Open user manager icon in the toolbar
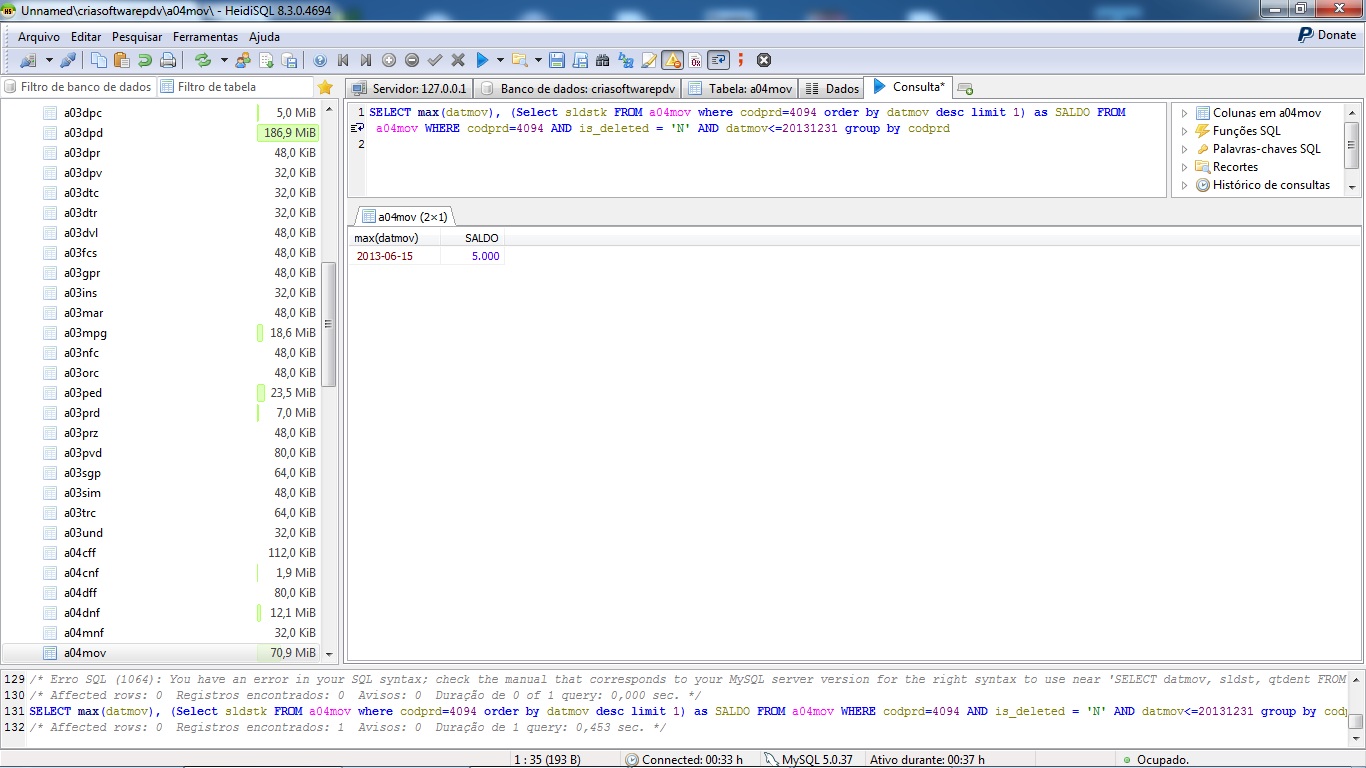Screen dimensions: 1366x768 point(243,60)
